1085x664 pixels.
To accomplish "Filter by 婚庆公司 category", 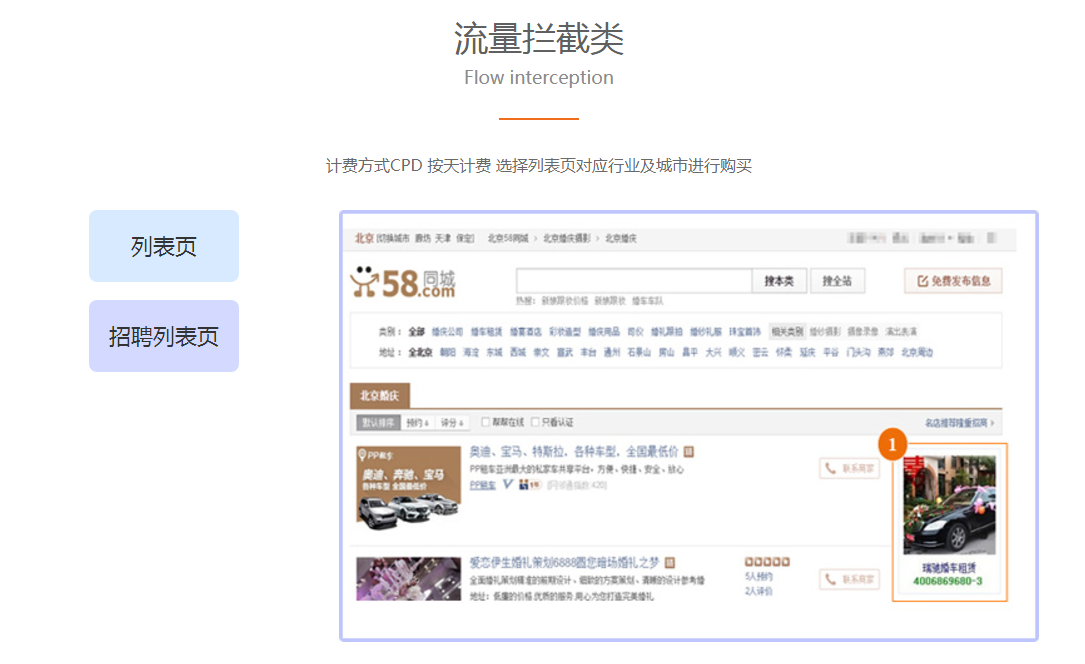I will point(448,332).
